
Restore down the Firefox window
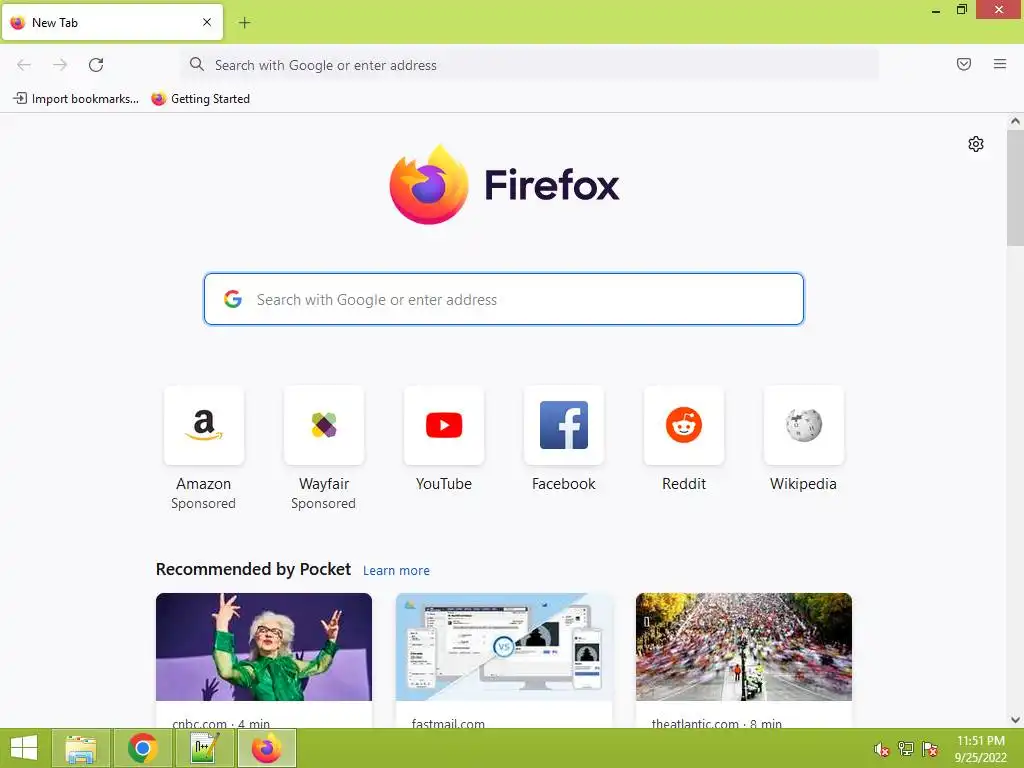(962, 10)
